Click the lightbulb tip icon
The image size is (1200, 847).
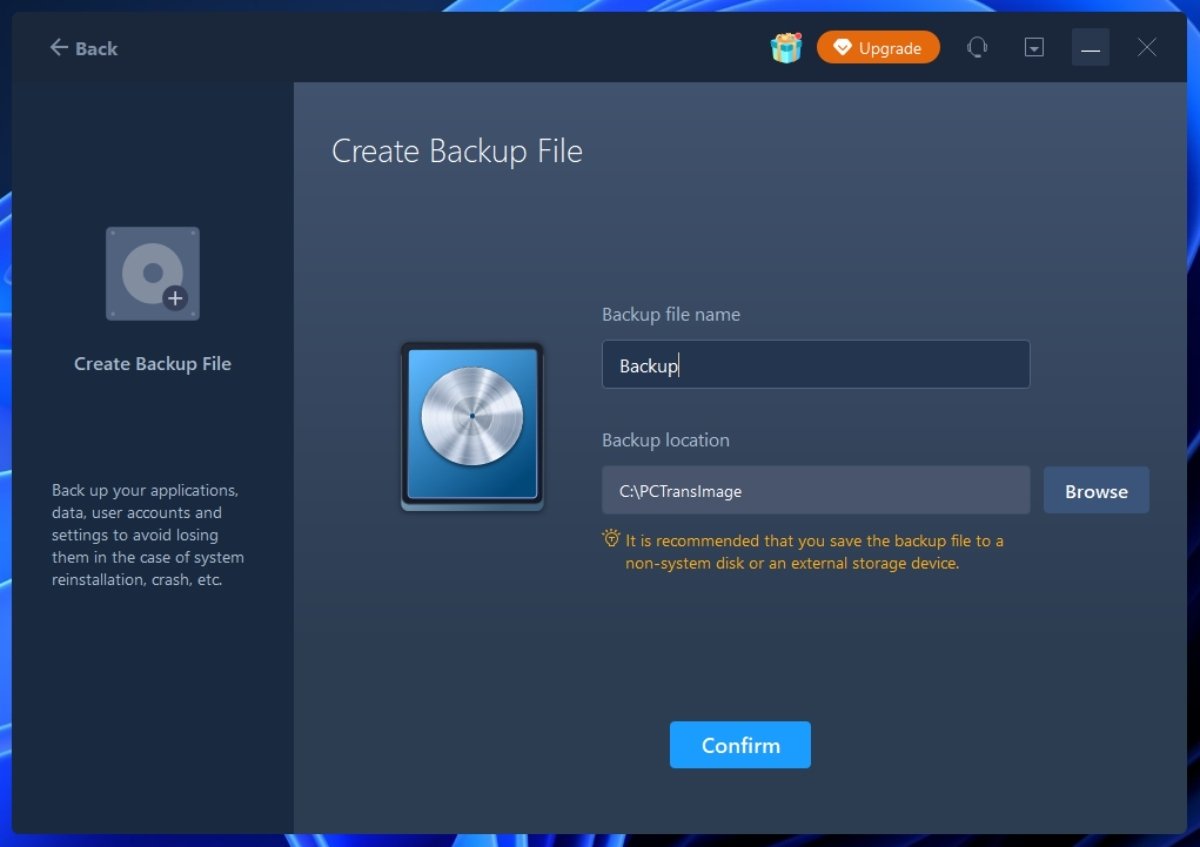611,539
